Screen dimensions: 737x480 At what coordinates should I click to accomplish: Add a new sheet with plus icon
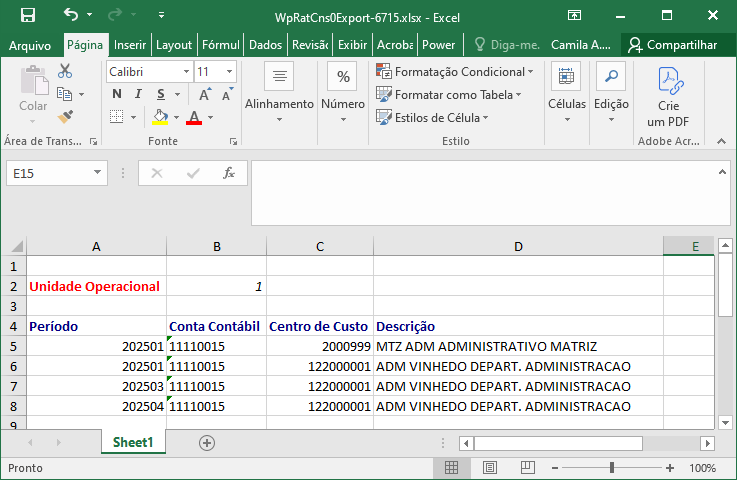(x=207, y=443)
